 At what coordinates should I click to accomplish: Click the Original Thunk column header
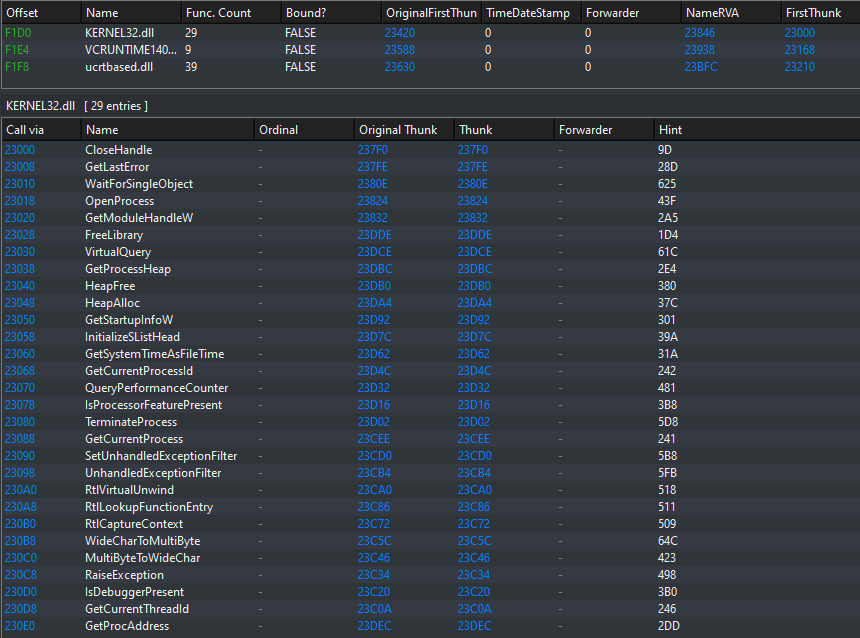pyautogui.click(x=398, y=130)
